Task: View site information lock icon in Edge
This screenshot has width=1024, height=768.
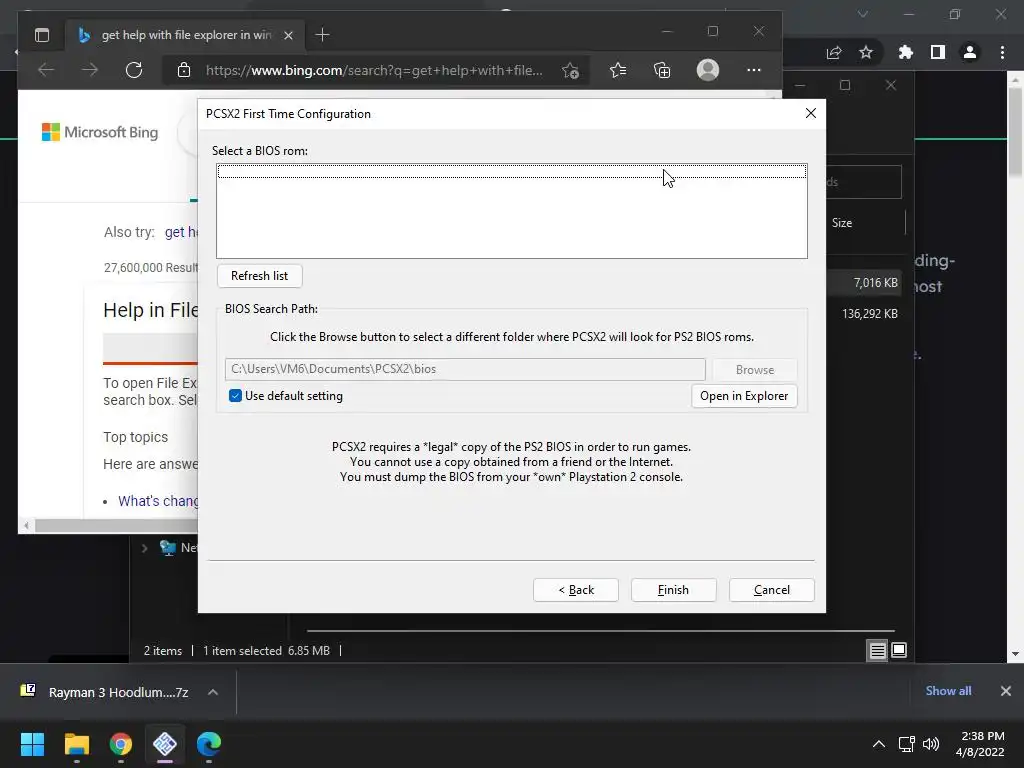Action: click(184, 70)
